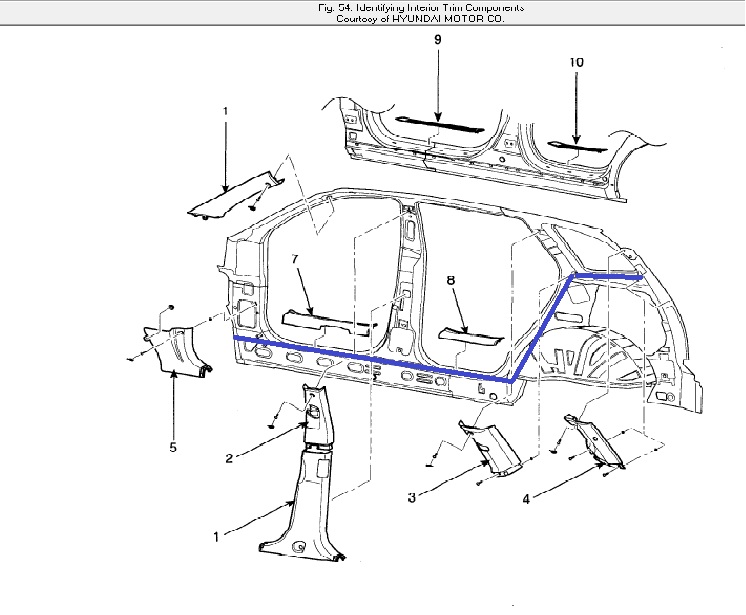Click the number 2 callout label
This screenshot has width=746, height=615.
click(229, 458)
